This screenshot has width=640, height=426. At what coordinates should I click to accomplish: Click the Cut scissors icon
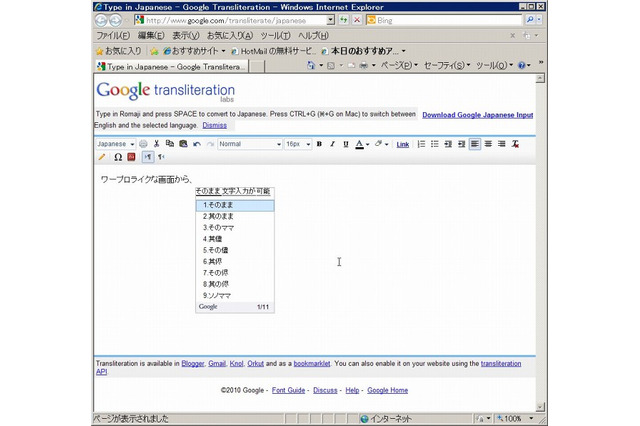pos(156,144)
